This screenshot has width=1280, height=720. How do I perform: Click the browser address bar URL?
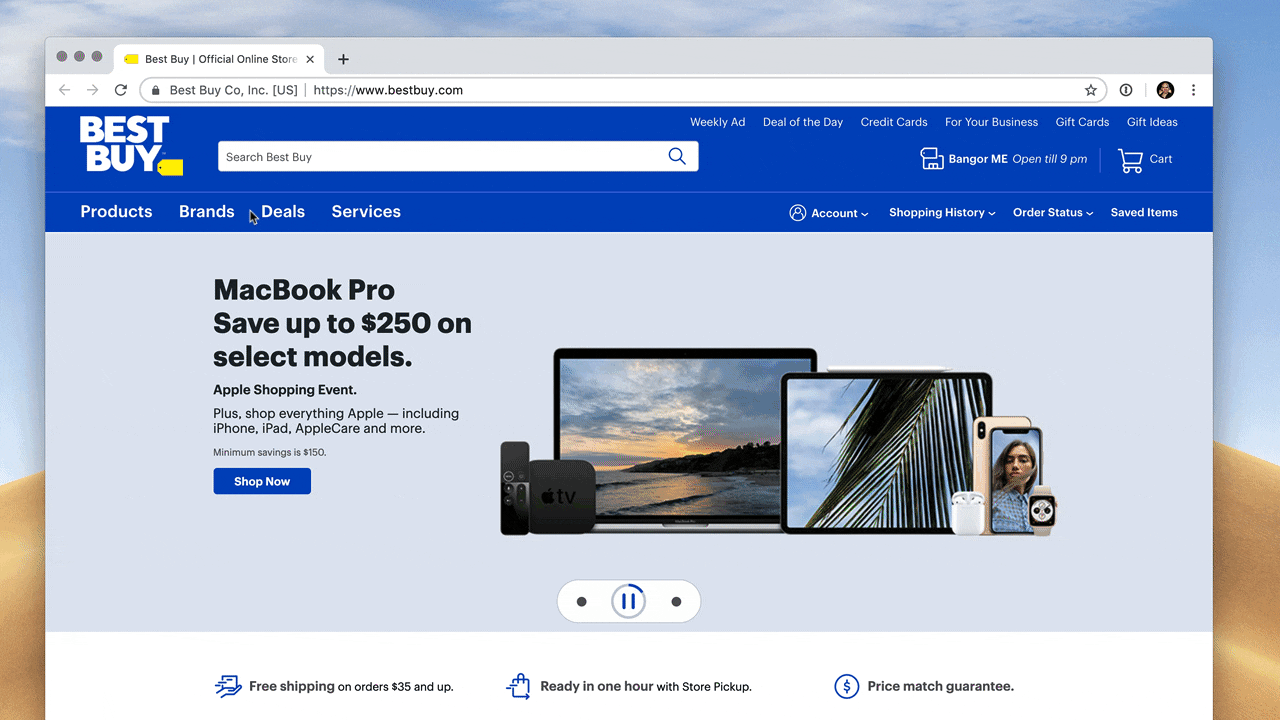pos(388,90)
